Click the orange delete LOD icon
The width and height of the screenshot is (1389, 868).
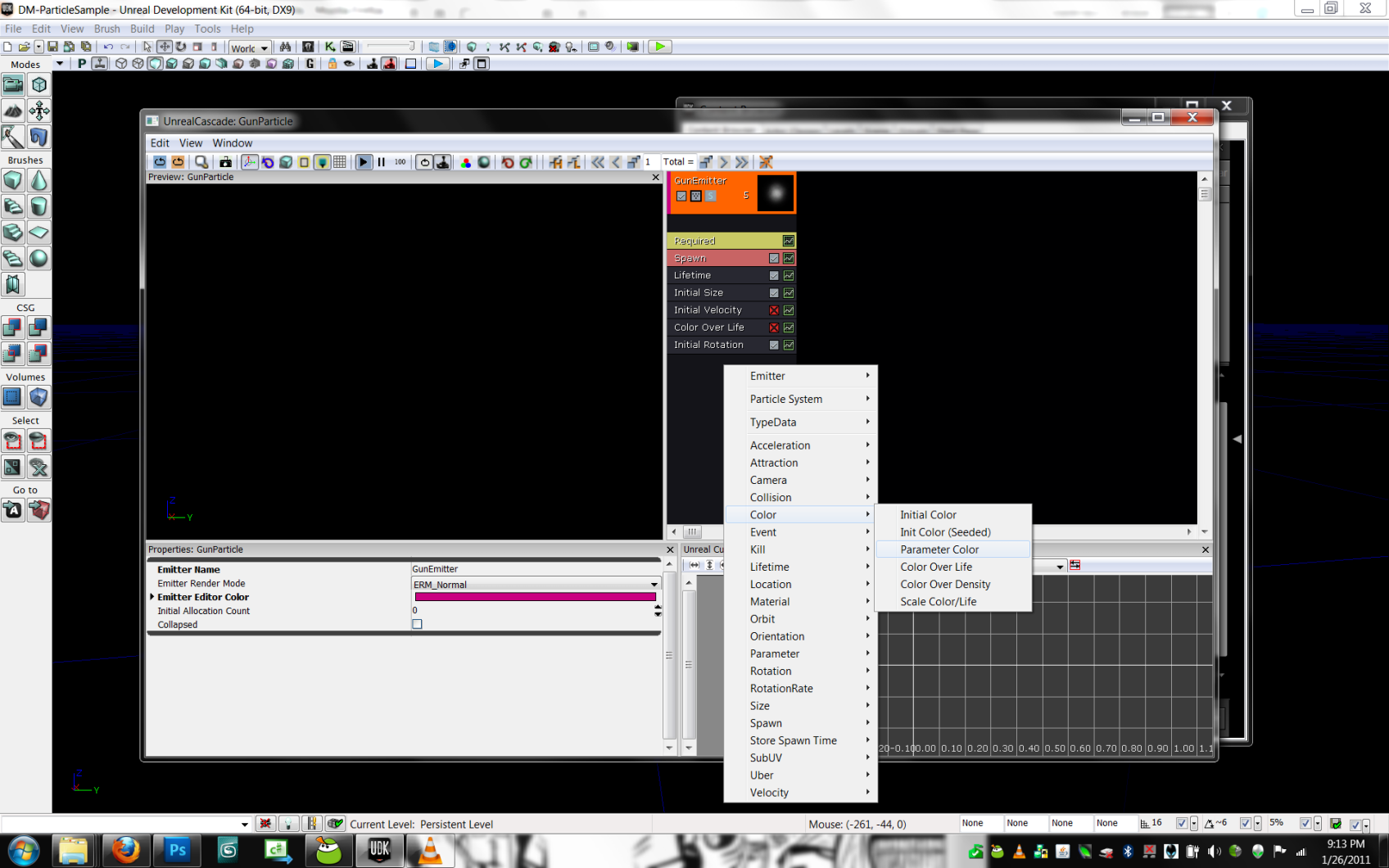(766, 162)
